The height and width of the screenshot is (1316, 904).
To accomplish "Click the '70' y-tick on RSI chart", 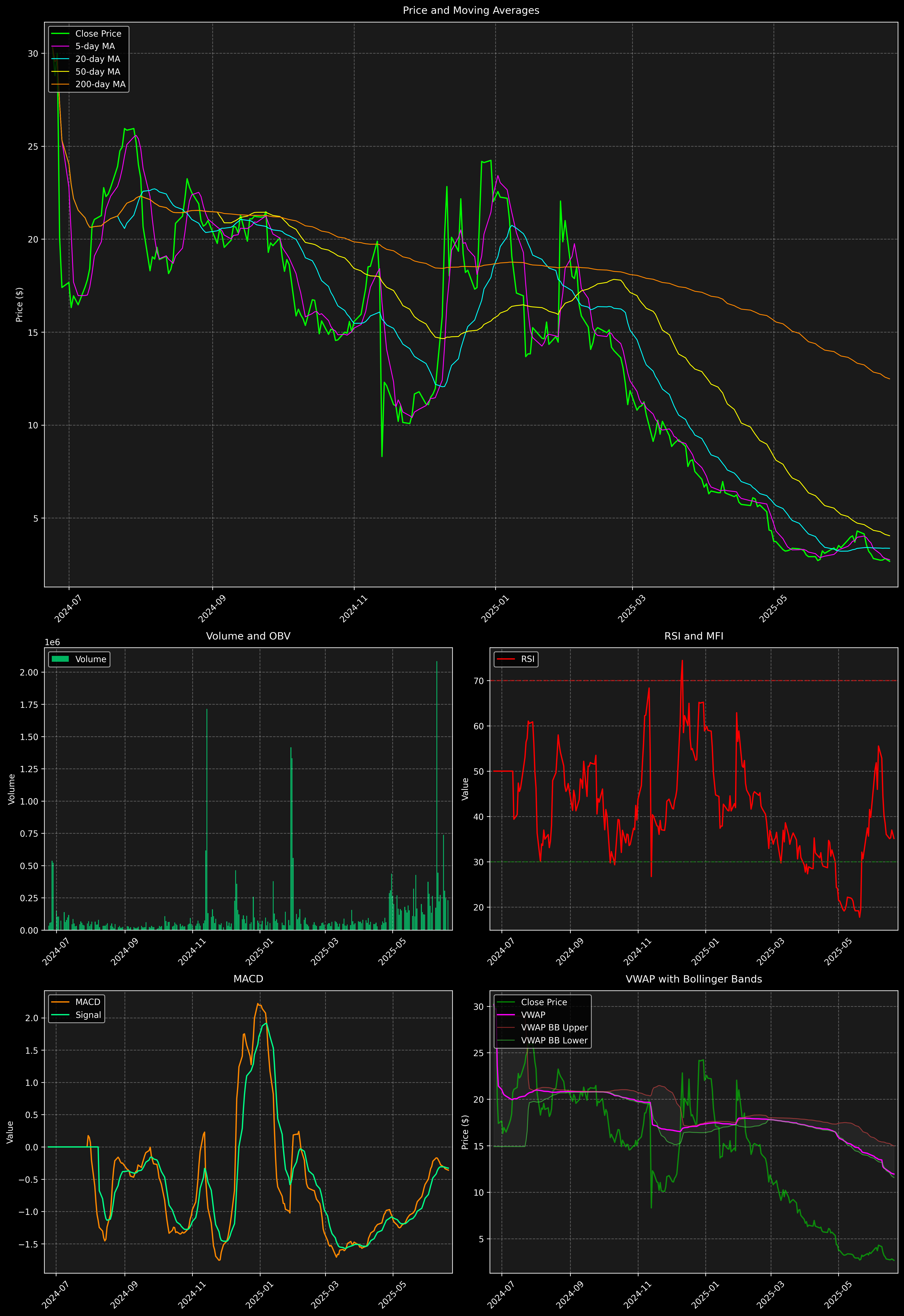I will click(x=479, y=681).
